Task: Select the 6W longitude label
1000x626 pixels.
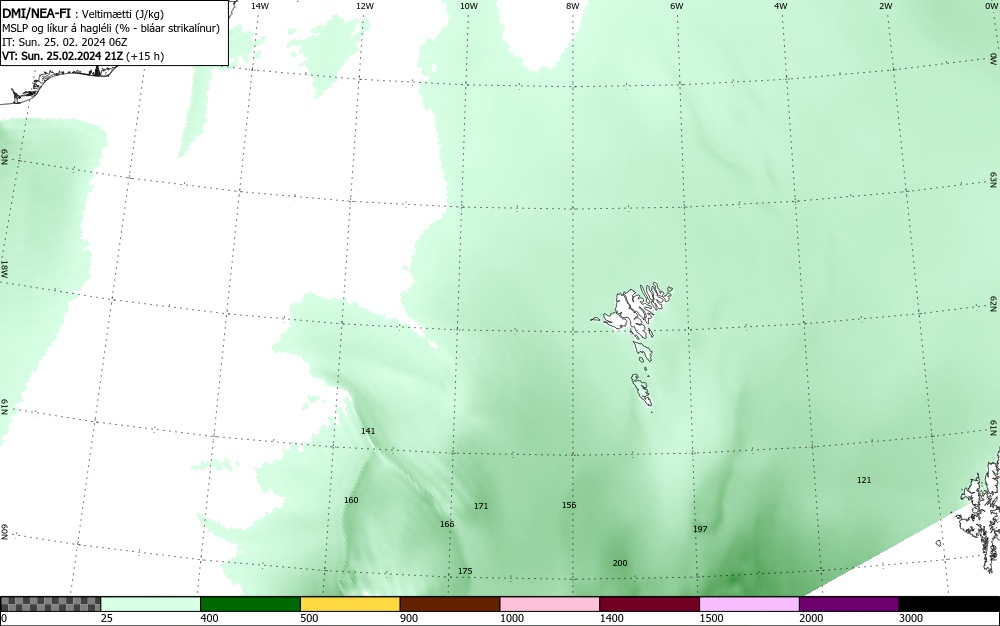Action: pyautogui.click(x=677, y=6)
